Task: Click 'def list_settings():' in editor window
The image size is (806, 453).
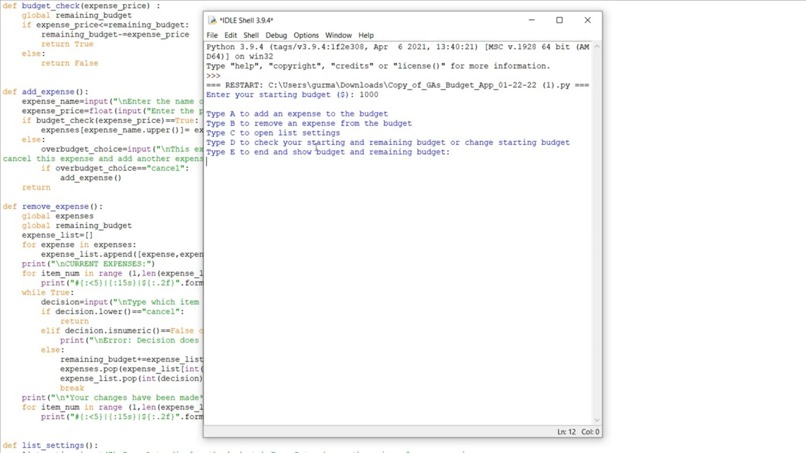Action: (50, 445)
